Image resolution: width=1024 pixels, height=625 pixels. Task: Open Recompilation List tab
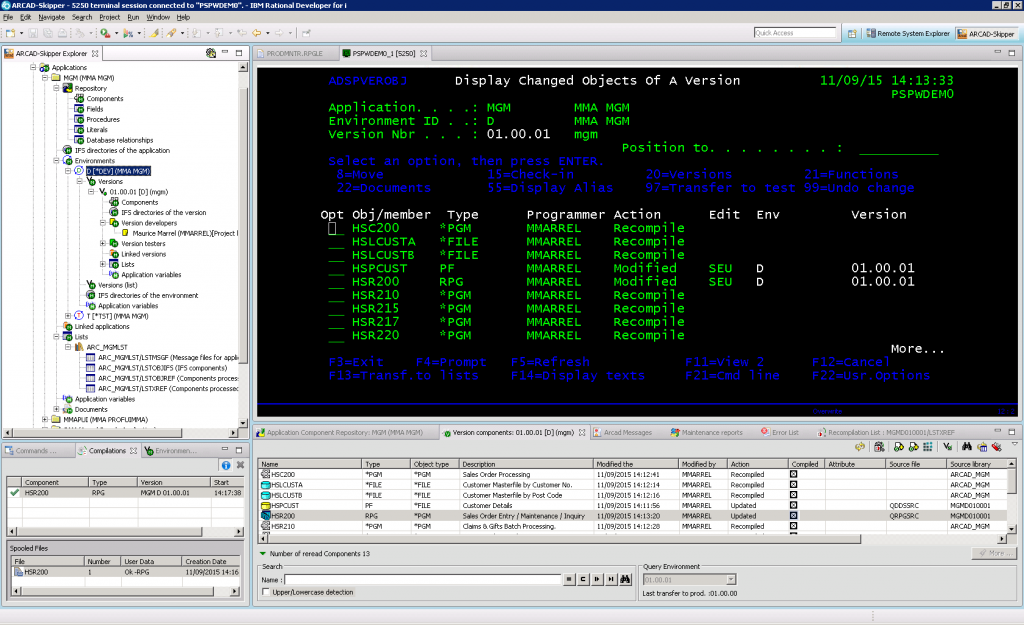[886, 432]
